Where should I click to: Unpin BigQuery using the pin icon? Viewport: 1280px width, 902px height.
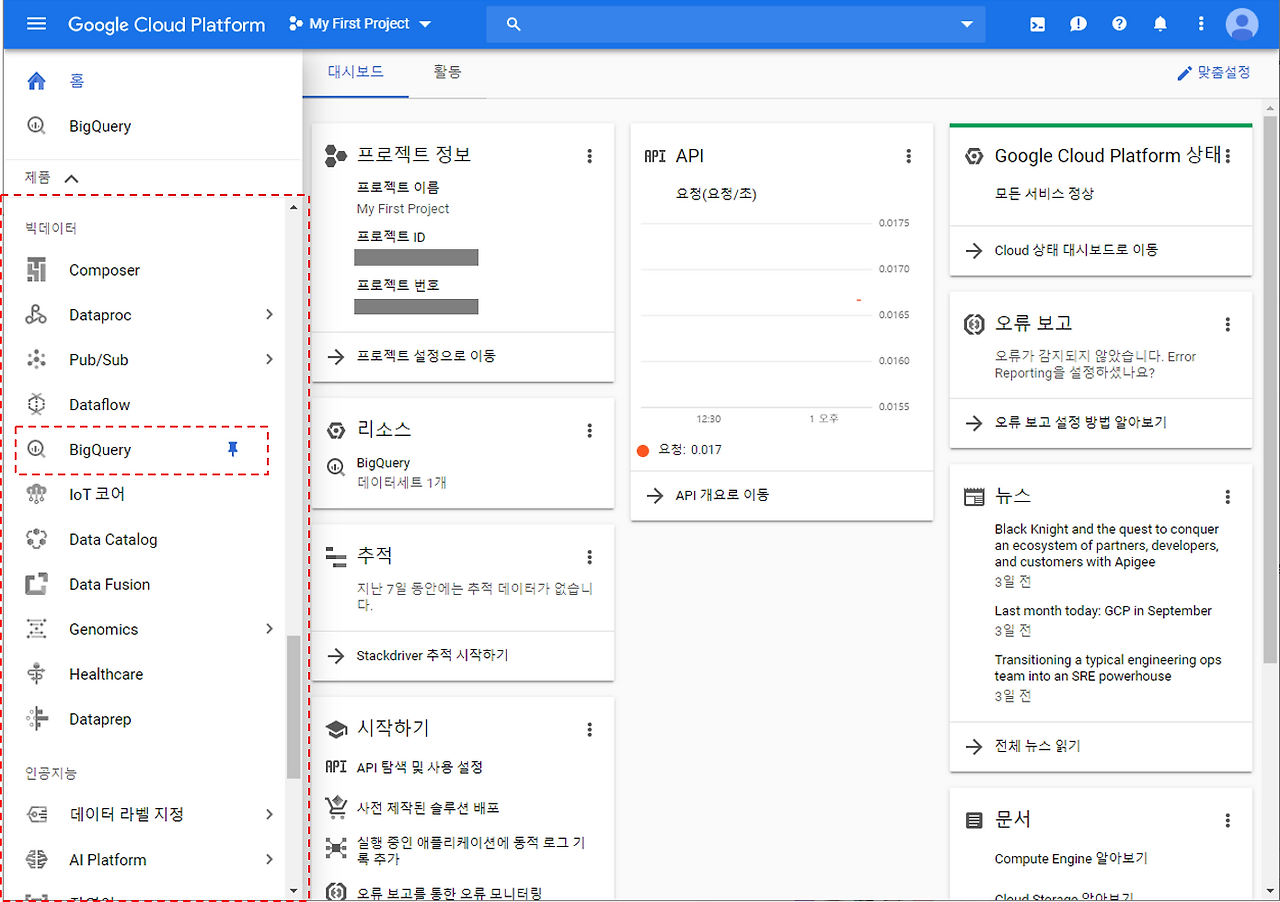click(233, 450)
